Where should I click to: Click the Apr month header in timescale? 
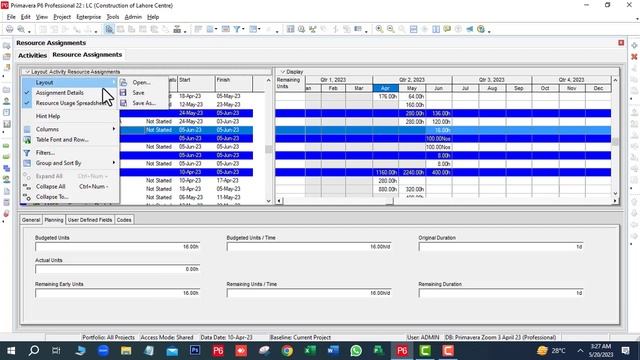(385, 88)
